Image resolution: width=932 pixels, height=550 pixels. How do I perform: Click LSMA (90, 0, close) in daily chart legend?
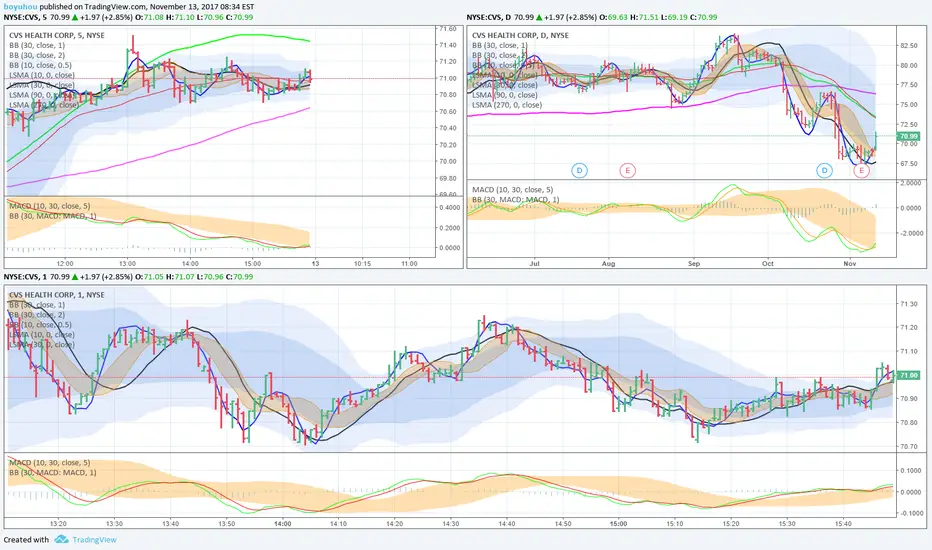pyautogui.click(x=505, y=95)
